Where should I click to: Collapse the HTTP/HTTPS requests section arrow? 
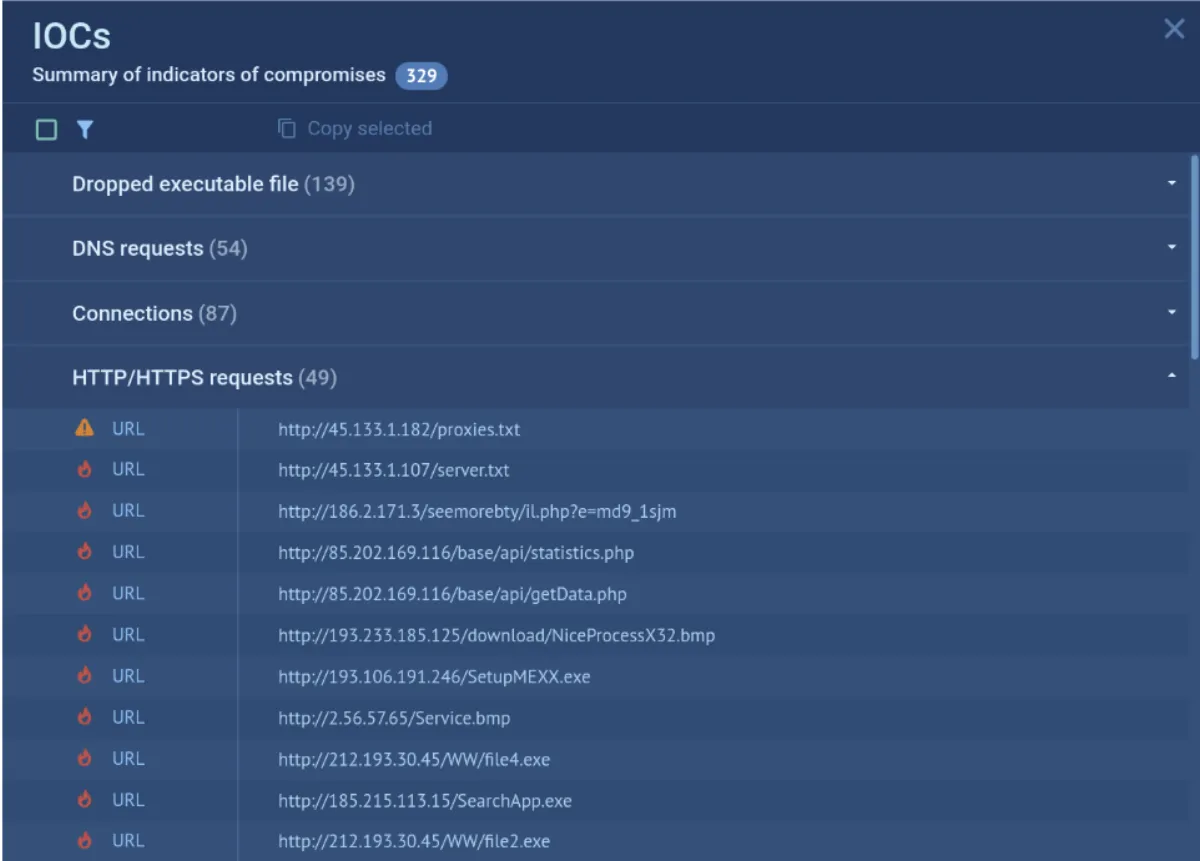1171,377
